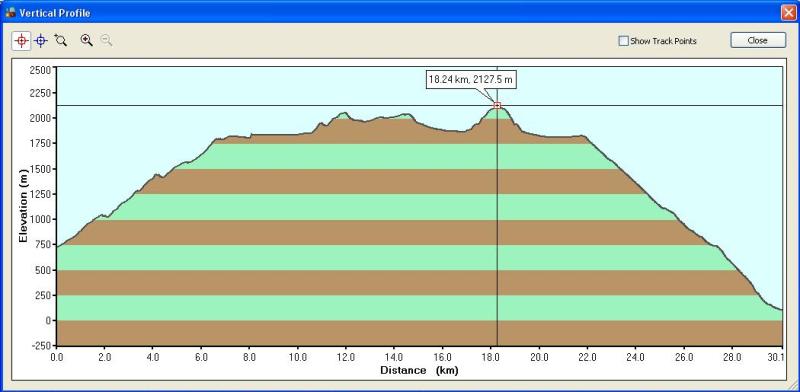Click the greyed-out zoom out magnifier icon
This screenshot has height=392, width=800.
(106, 41)
